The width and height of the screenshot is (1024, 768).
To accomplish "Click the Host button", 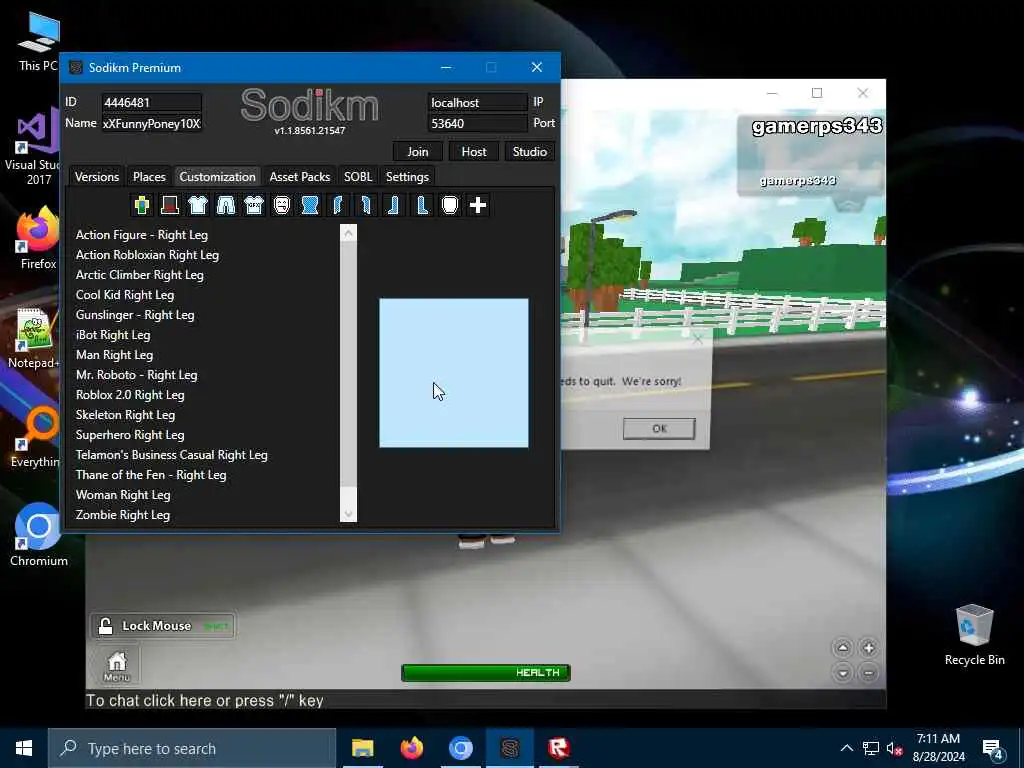I will coord(474,152).
